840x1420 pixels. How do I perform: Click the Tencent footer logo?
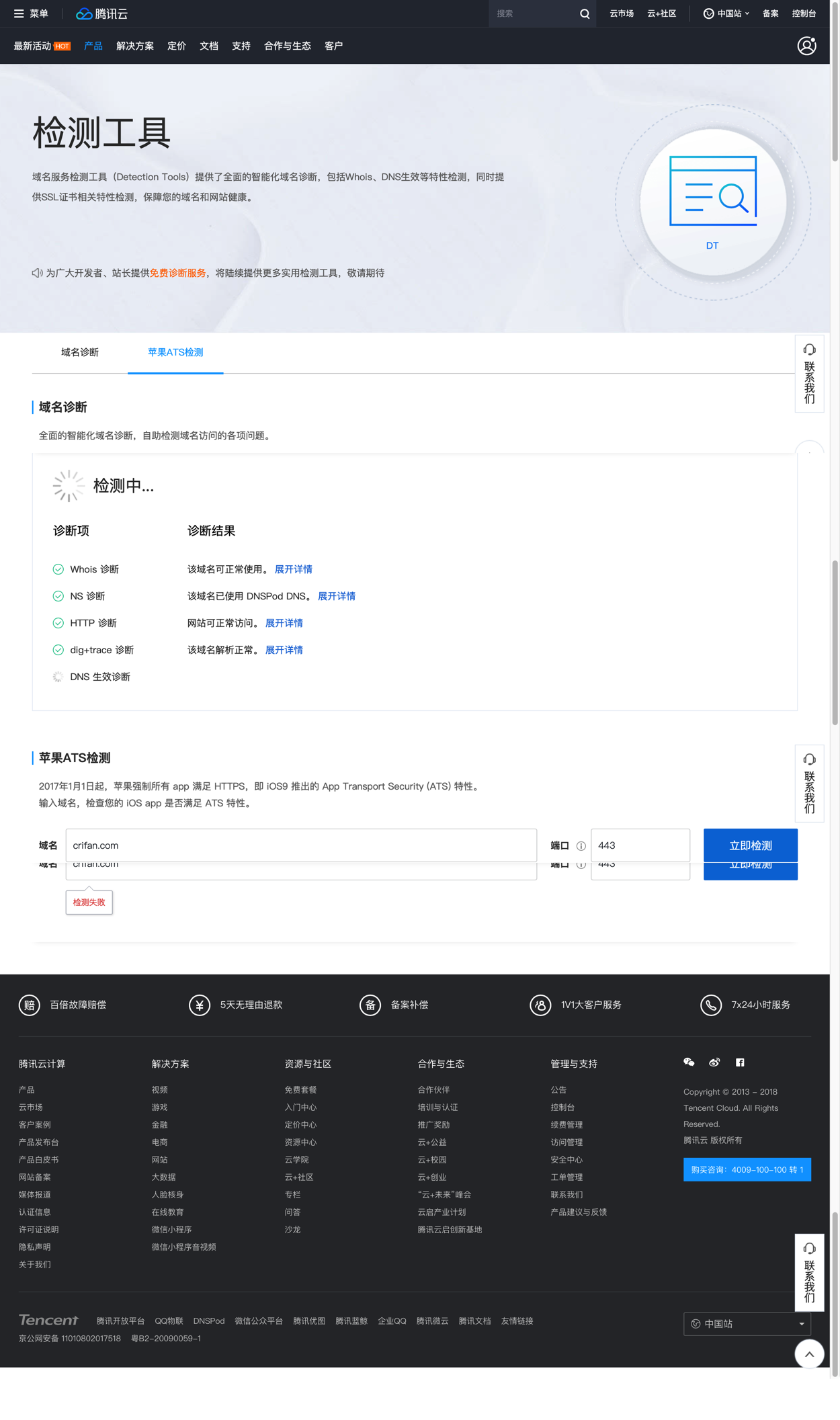pyautogui.click(x=48, y=1320)
